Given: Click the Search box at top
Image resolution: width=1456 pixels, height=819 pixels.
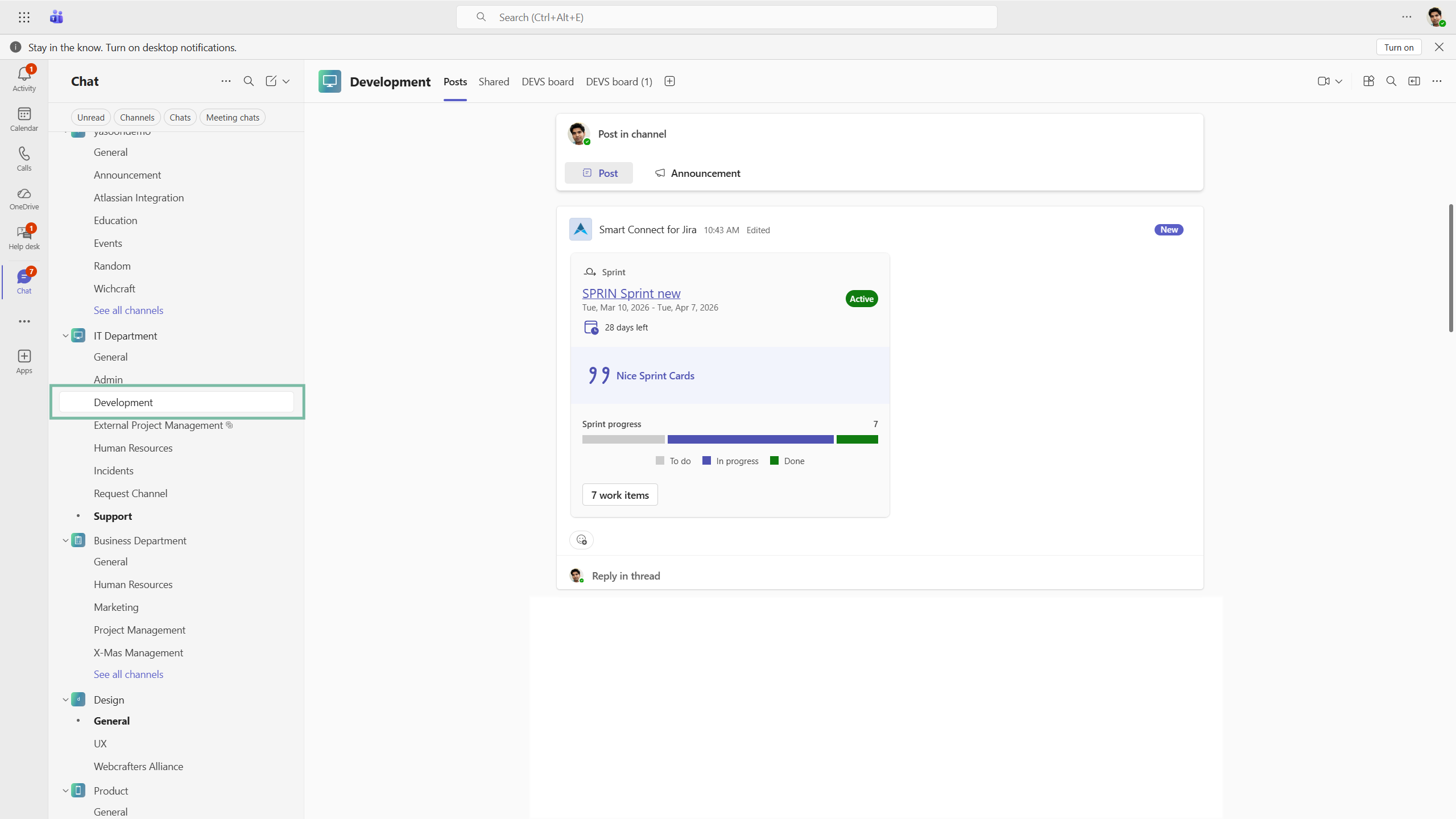Looking at the screenshot, I should pos(726,17).
